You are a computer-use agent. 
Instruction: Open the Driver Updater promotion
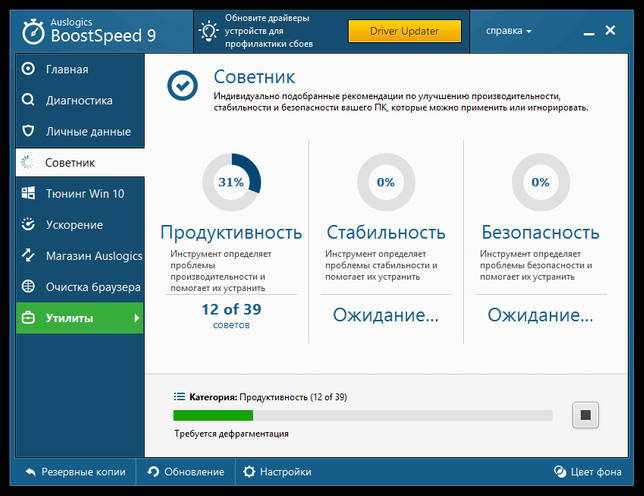[405, 31]
